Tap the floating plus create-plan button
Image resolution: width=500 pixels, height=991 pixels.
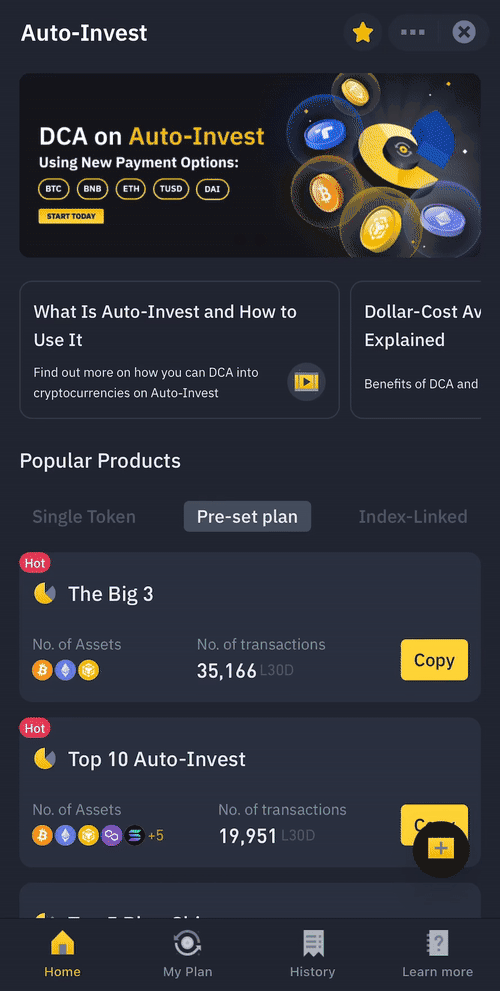tap(441, 849)
